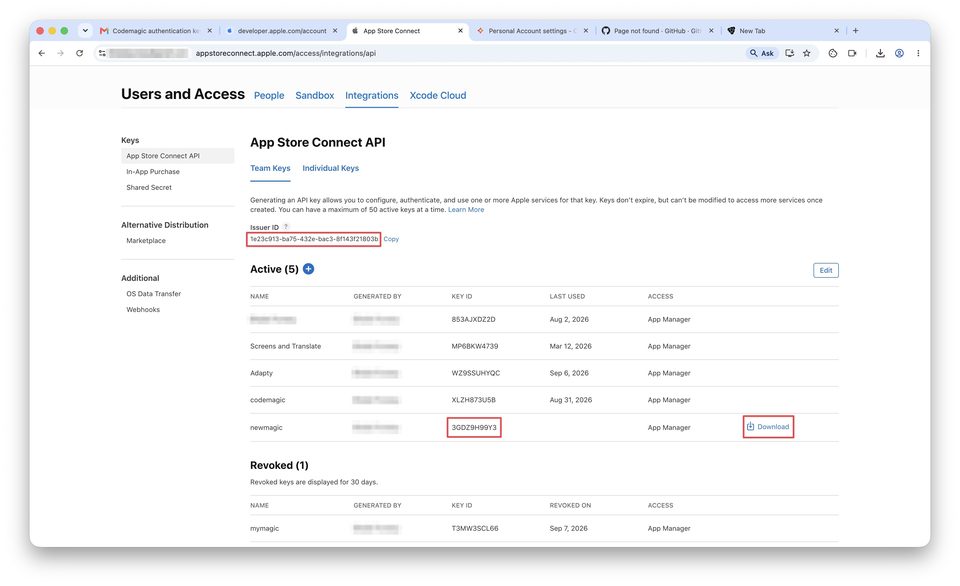Click the Edit button for active keys

(826, 271)
